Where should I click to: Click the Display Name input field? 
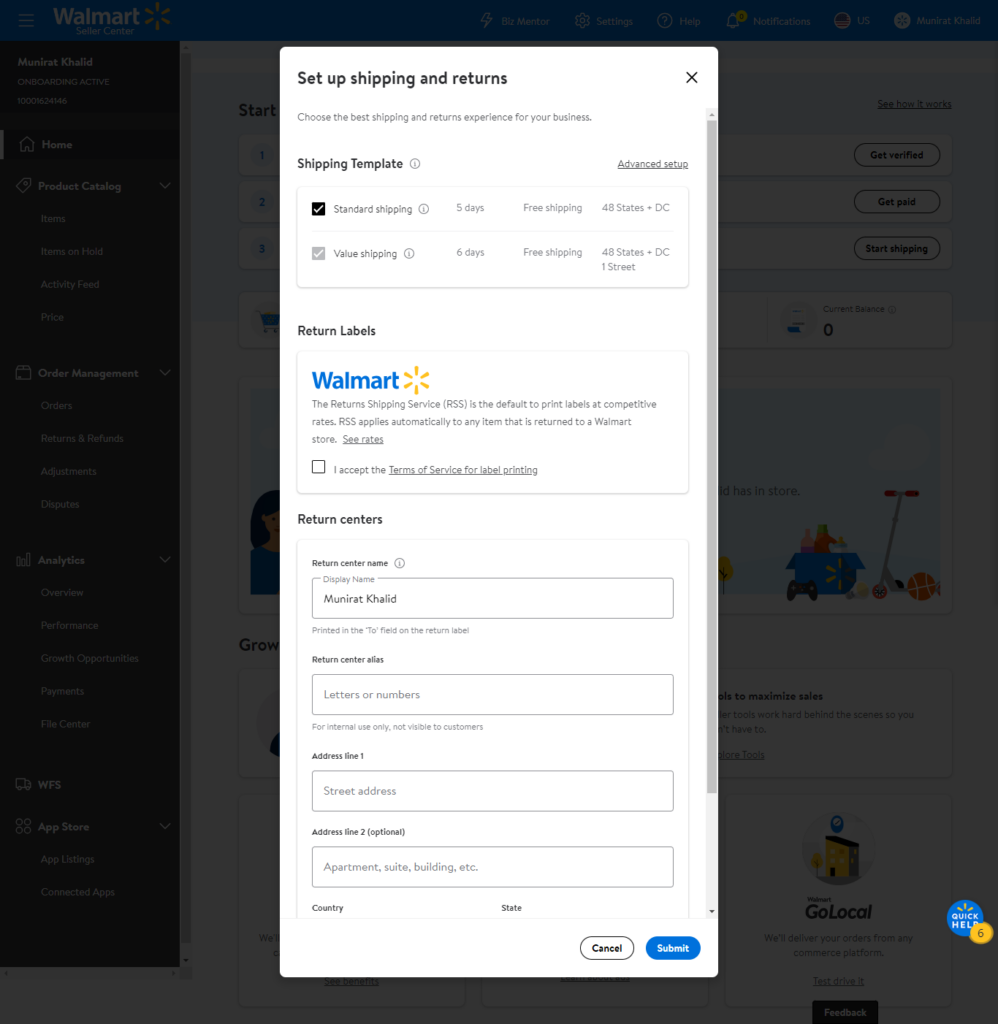pyautogui.click(x=492, y=598)
